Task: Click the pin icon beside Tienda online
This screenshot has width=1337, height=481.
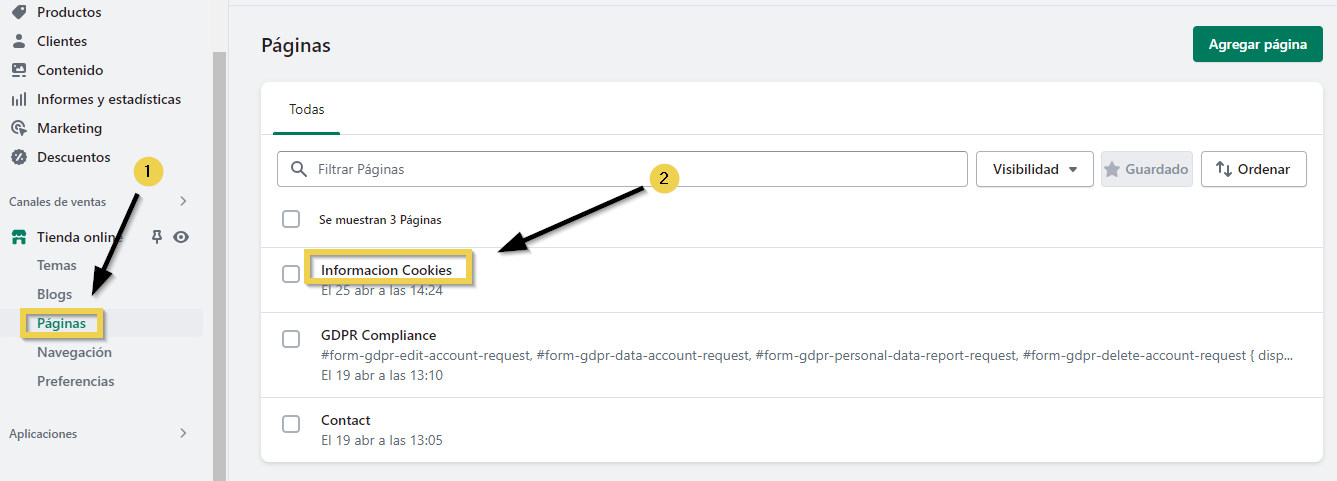Action: (156, 237)
